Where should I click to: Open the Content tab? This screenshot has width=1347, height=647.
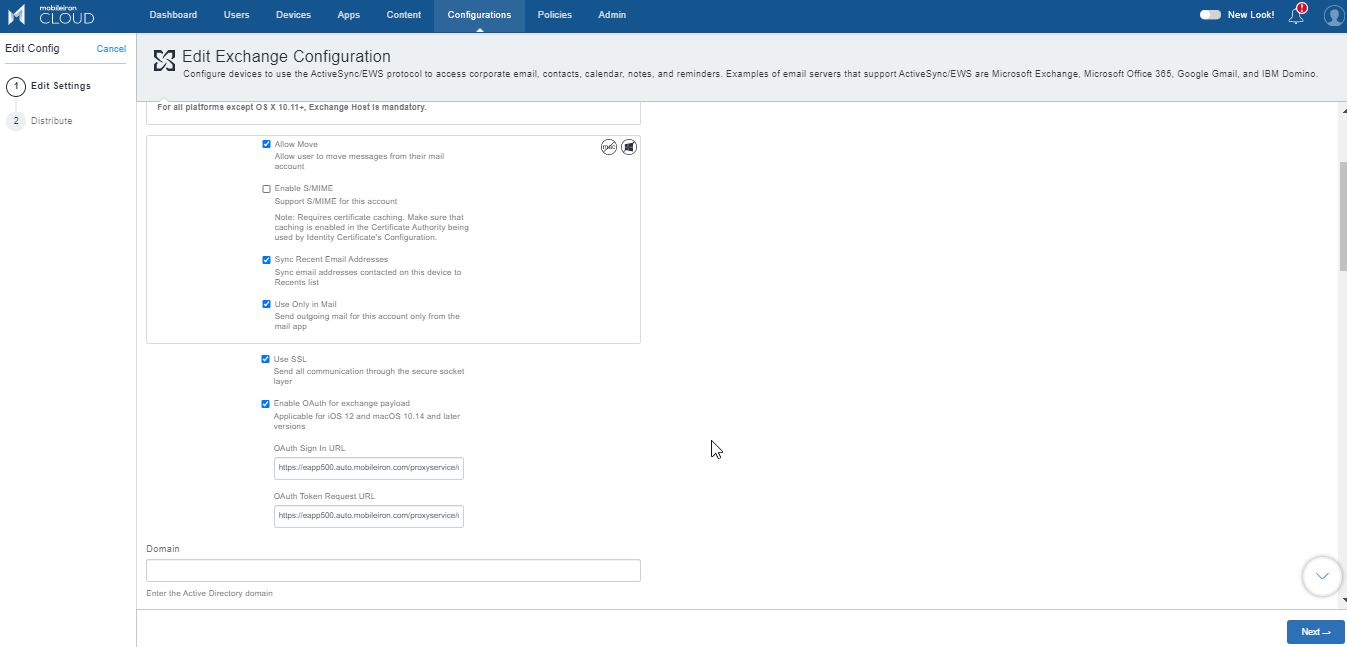click(404, 15)
